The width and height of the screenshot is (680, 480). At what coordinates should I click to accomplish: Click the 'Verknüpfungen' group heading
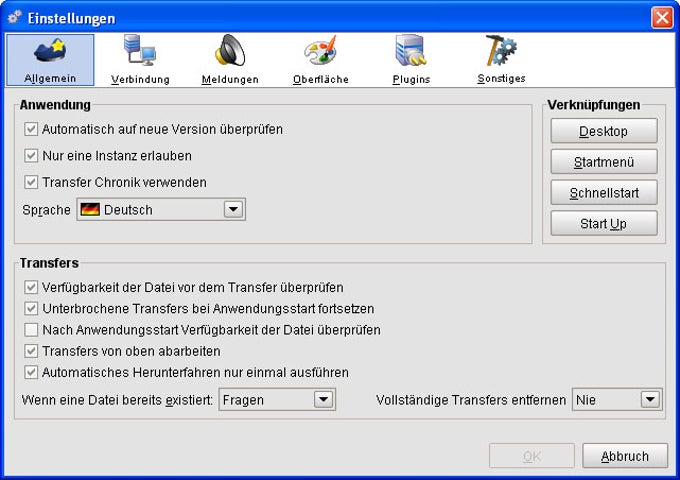pyautogui.click(x=593, y=105)
